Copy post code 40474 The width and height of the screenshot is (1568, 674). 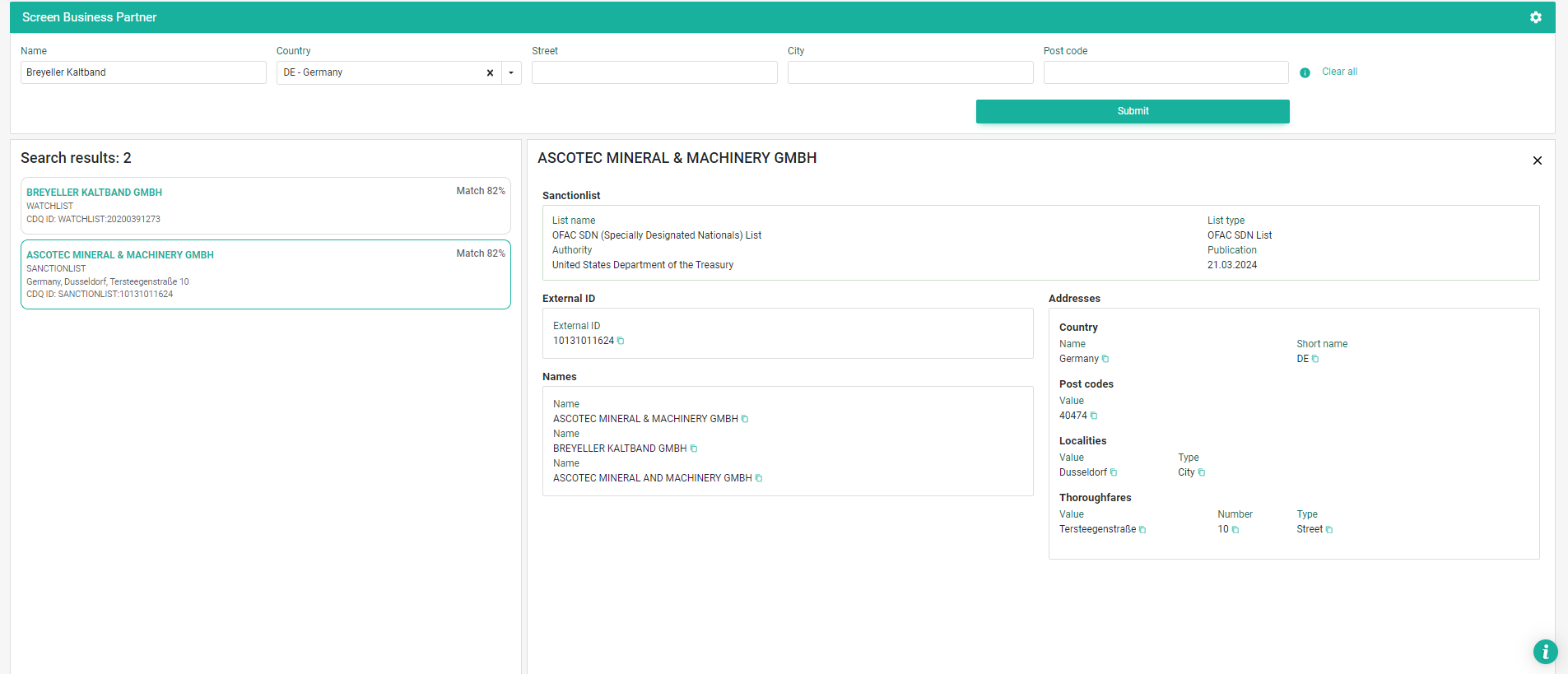1094,416
